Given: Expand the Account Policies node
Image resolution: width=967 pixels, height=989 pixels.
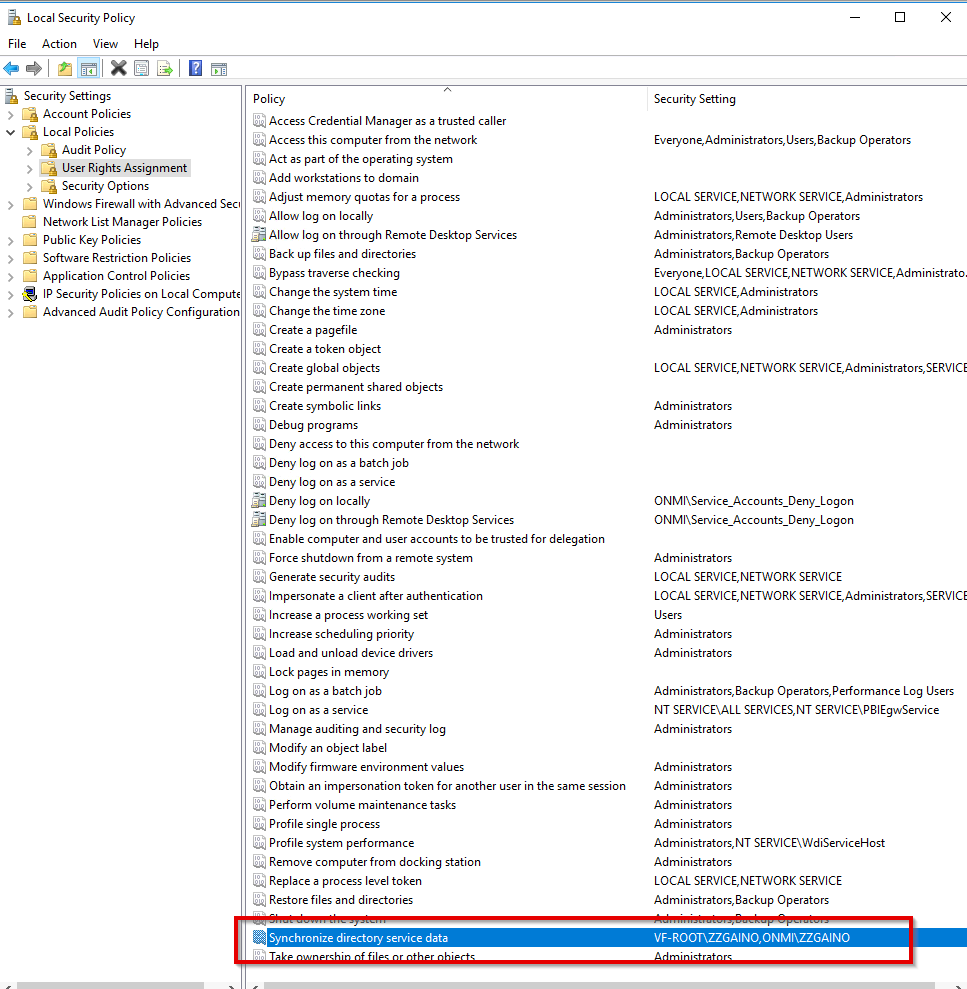Looking at the screenshot, I should point(11,114).
